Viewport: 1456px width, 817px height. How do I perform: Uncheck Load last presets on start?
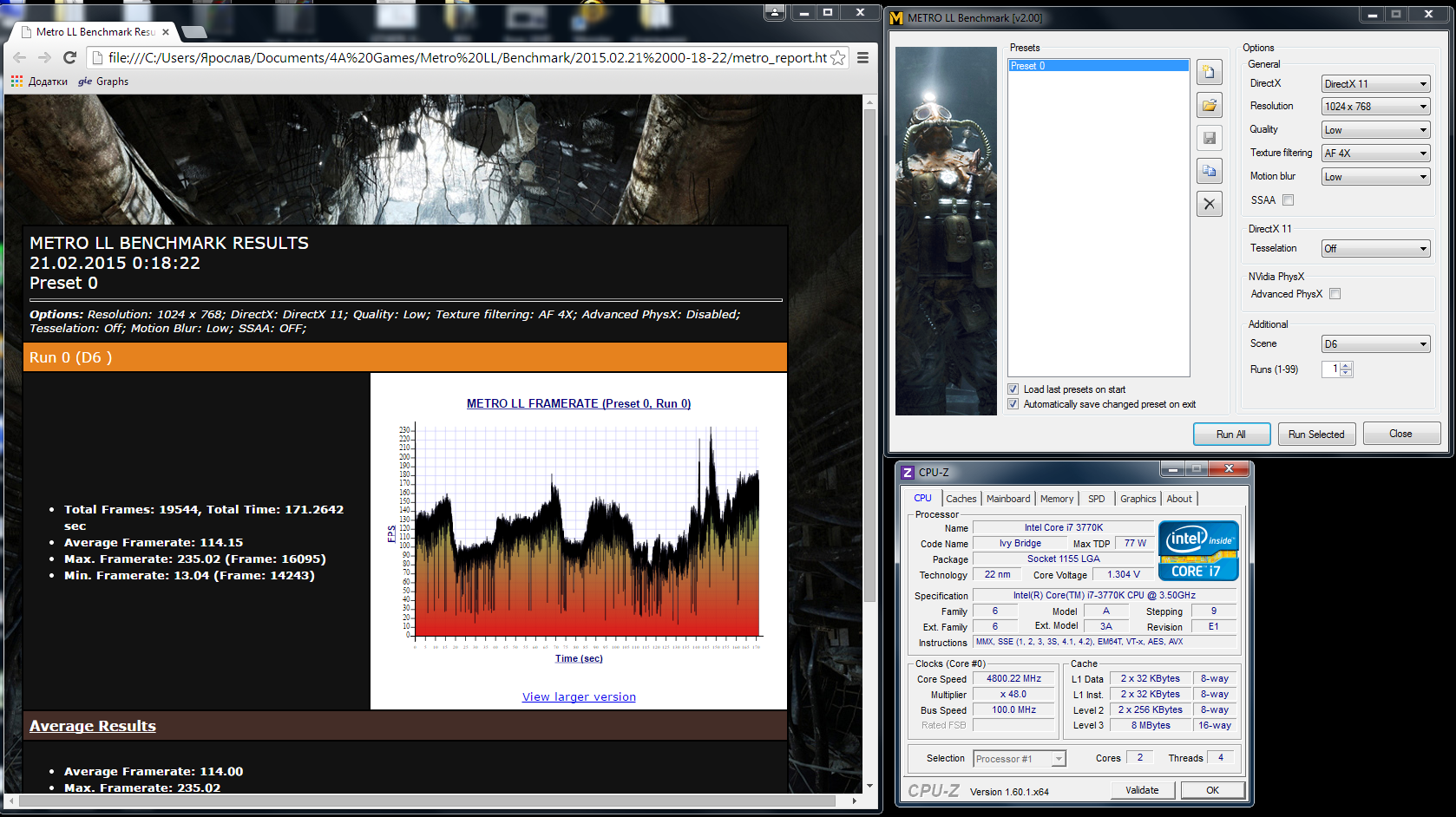coord(1013,389)
